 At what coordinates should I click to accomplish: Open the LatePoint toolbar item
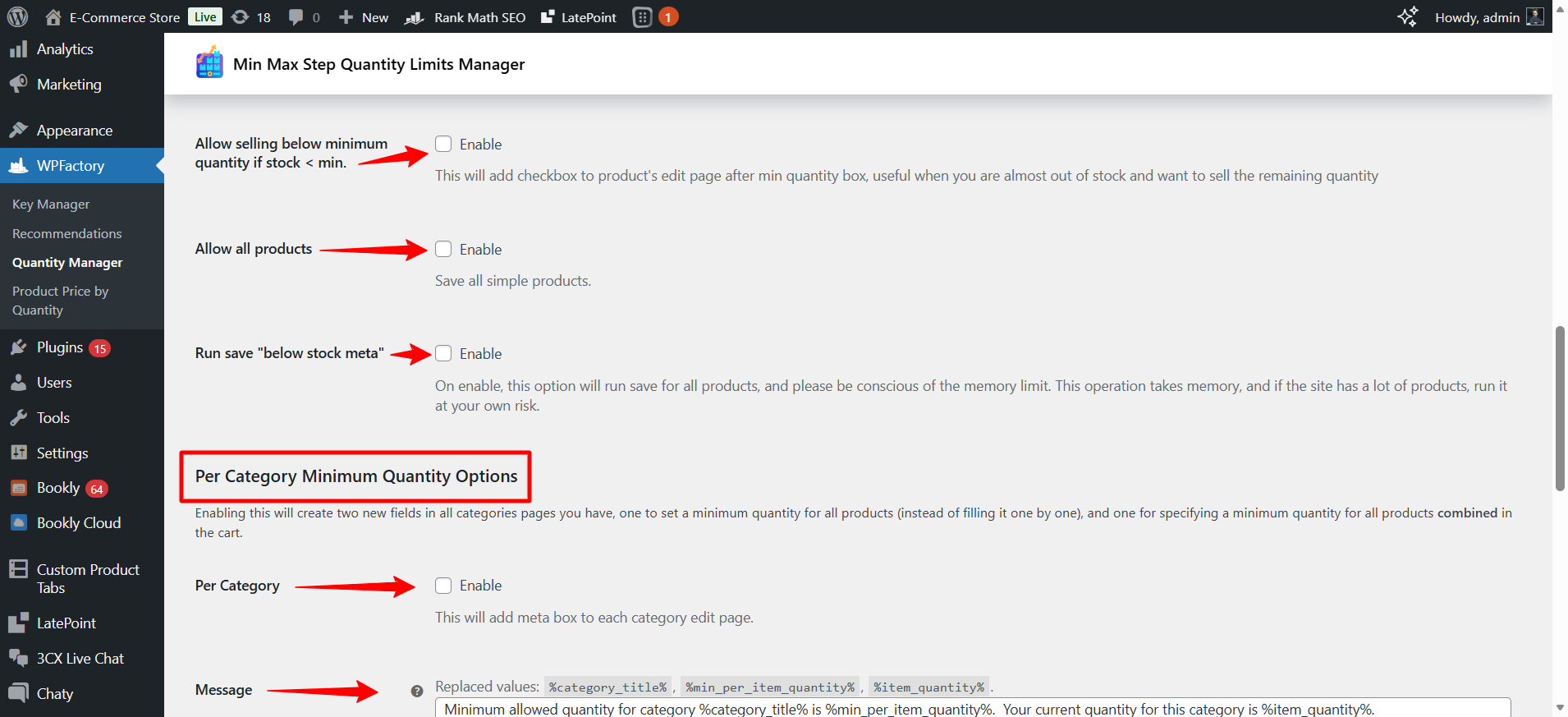pos(578,17)
